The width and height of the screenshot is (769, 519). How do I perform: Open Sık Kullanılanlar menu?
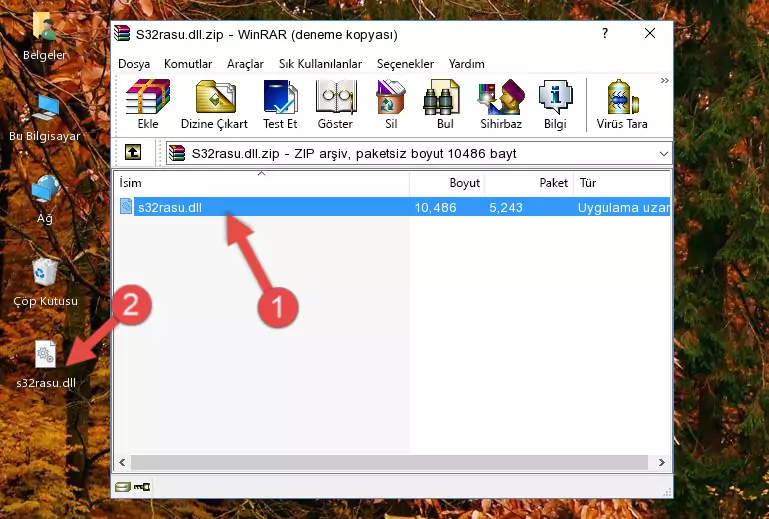pyautogui.click(x=320, y=64)
